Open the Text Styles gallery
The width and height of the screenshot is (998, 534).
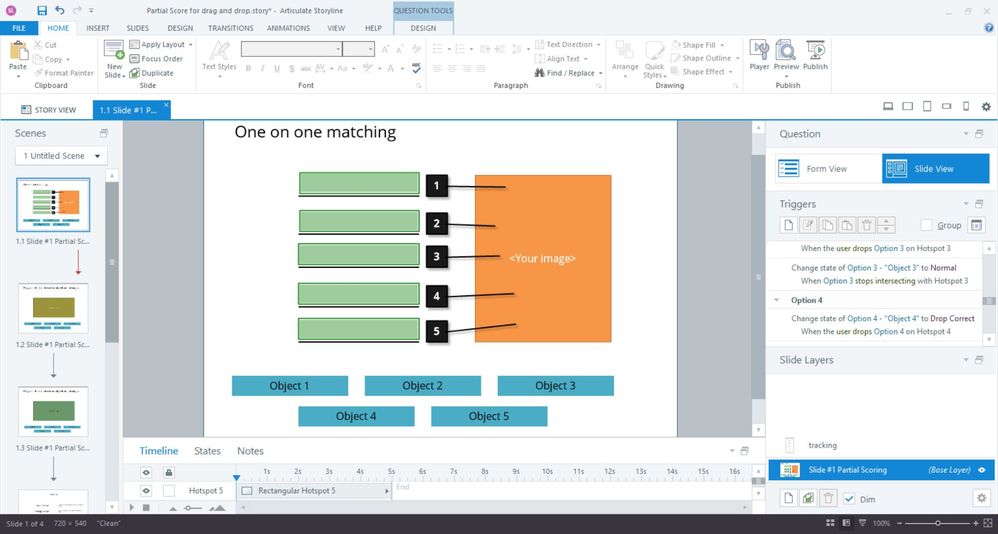(x=219, y=56)
